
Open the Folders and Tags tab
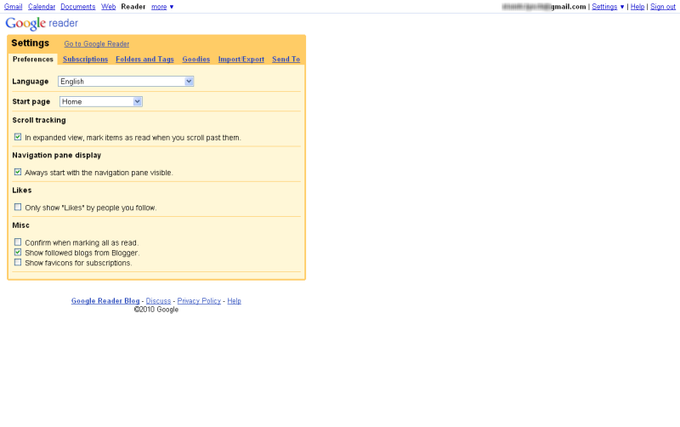point(145,59)
